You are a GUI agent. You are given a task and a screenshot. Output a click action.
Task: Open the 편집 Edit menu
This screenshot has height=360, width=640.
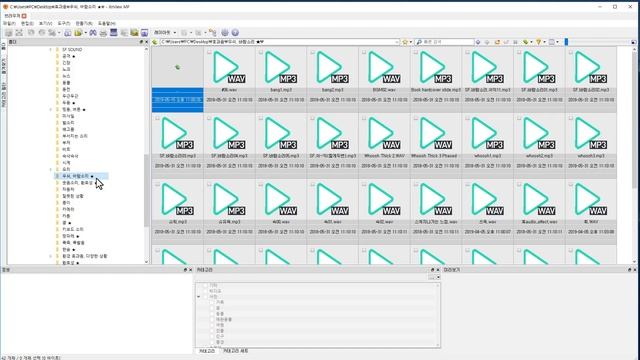click(27, 24)
